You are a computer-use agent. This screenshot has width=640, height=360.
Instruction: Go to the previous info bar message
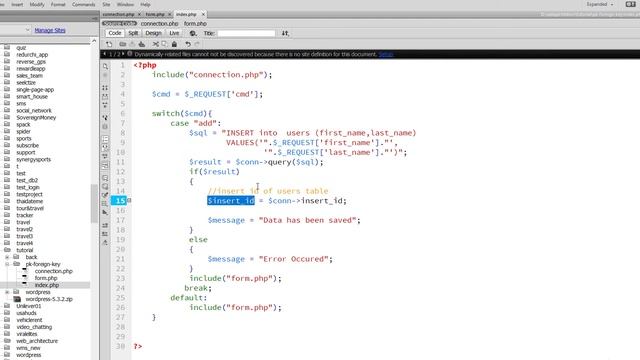click(104, 54)
